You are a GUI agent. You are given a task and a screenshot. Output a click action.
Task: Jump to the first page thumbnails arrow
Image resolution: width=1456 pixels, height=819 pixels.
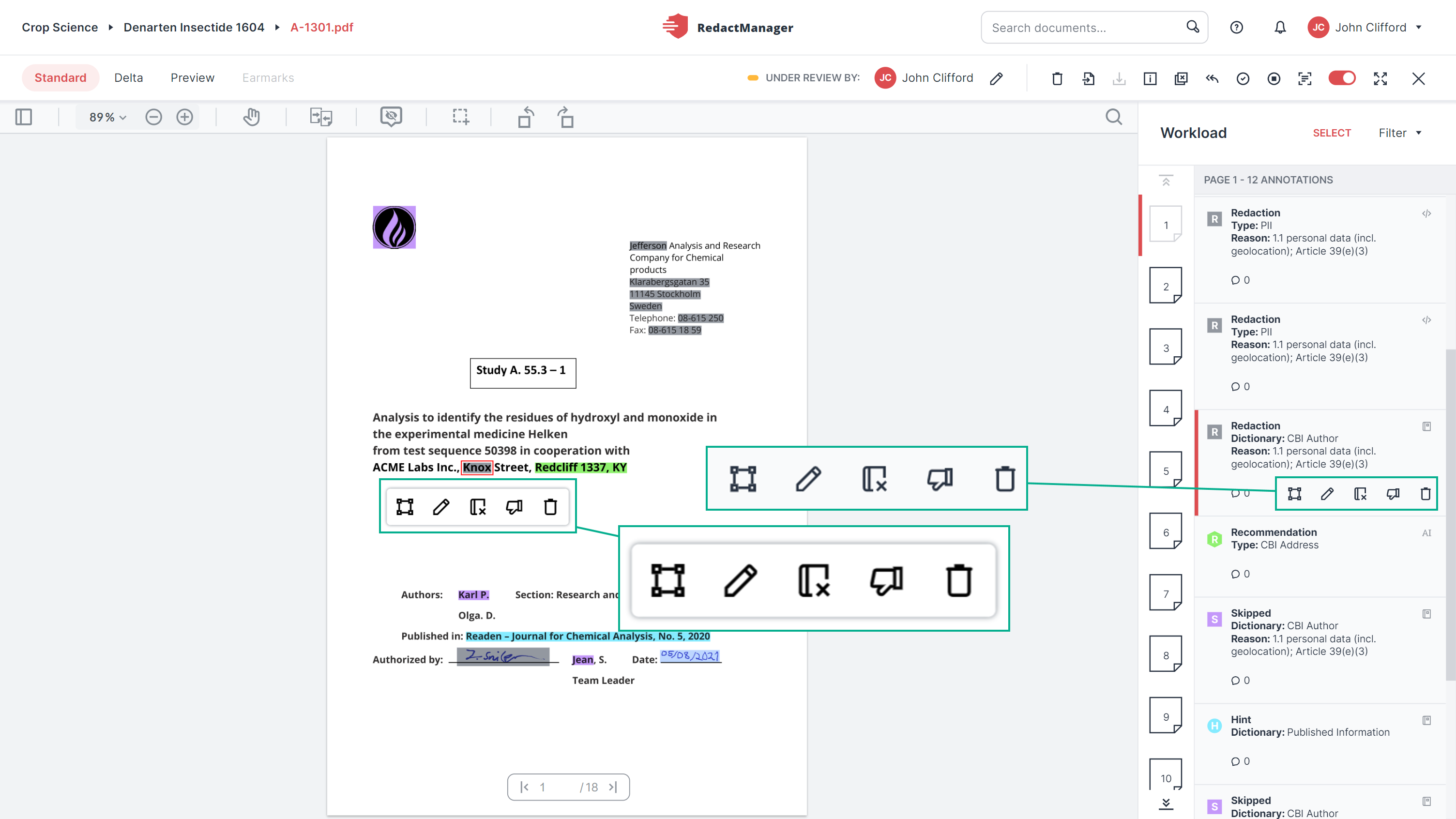1166,180
